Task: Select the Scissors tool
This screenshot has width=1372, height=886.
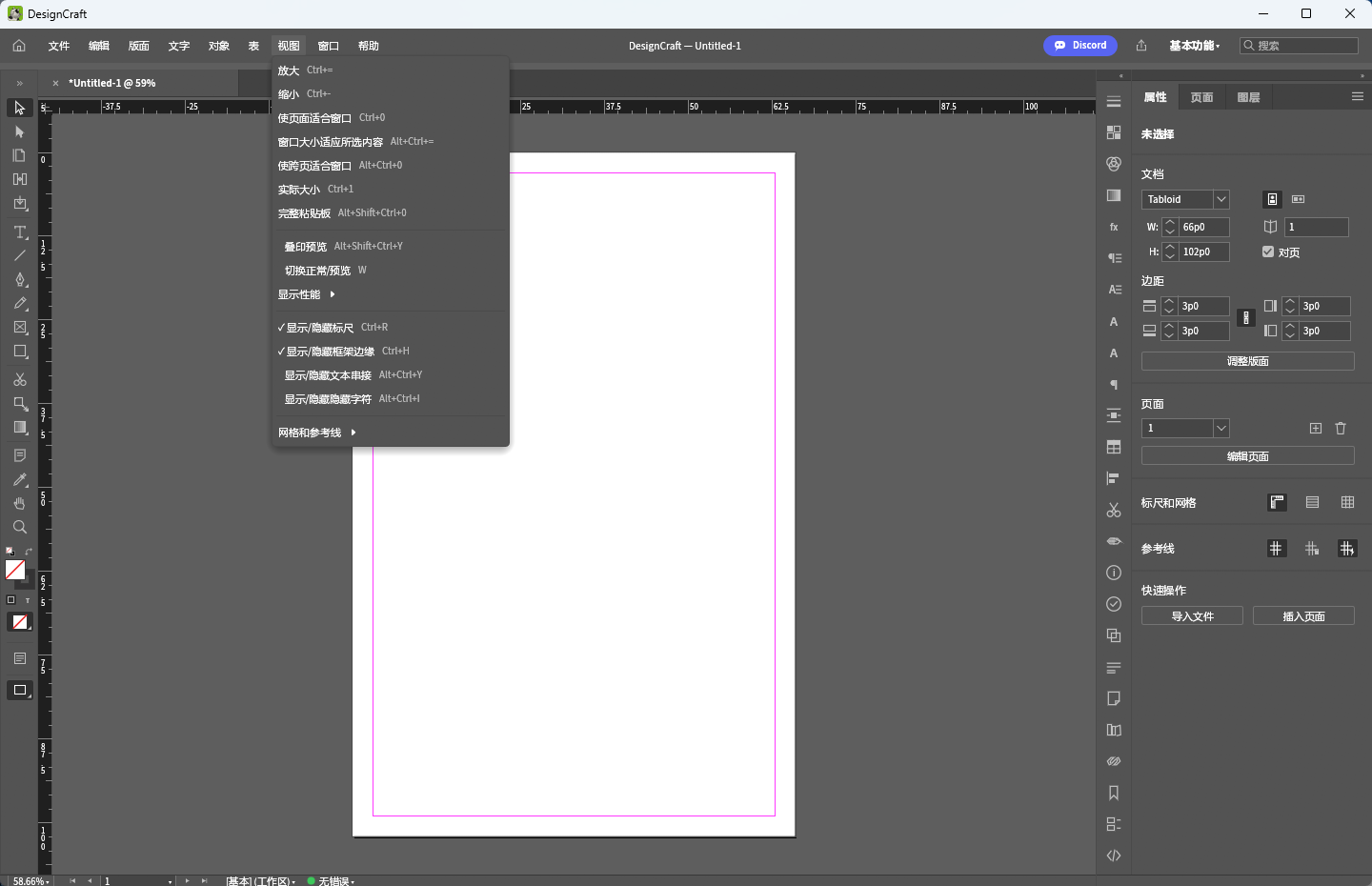Action: coord(20,379)
